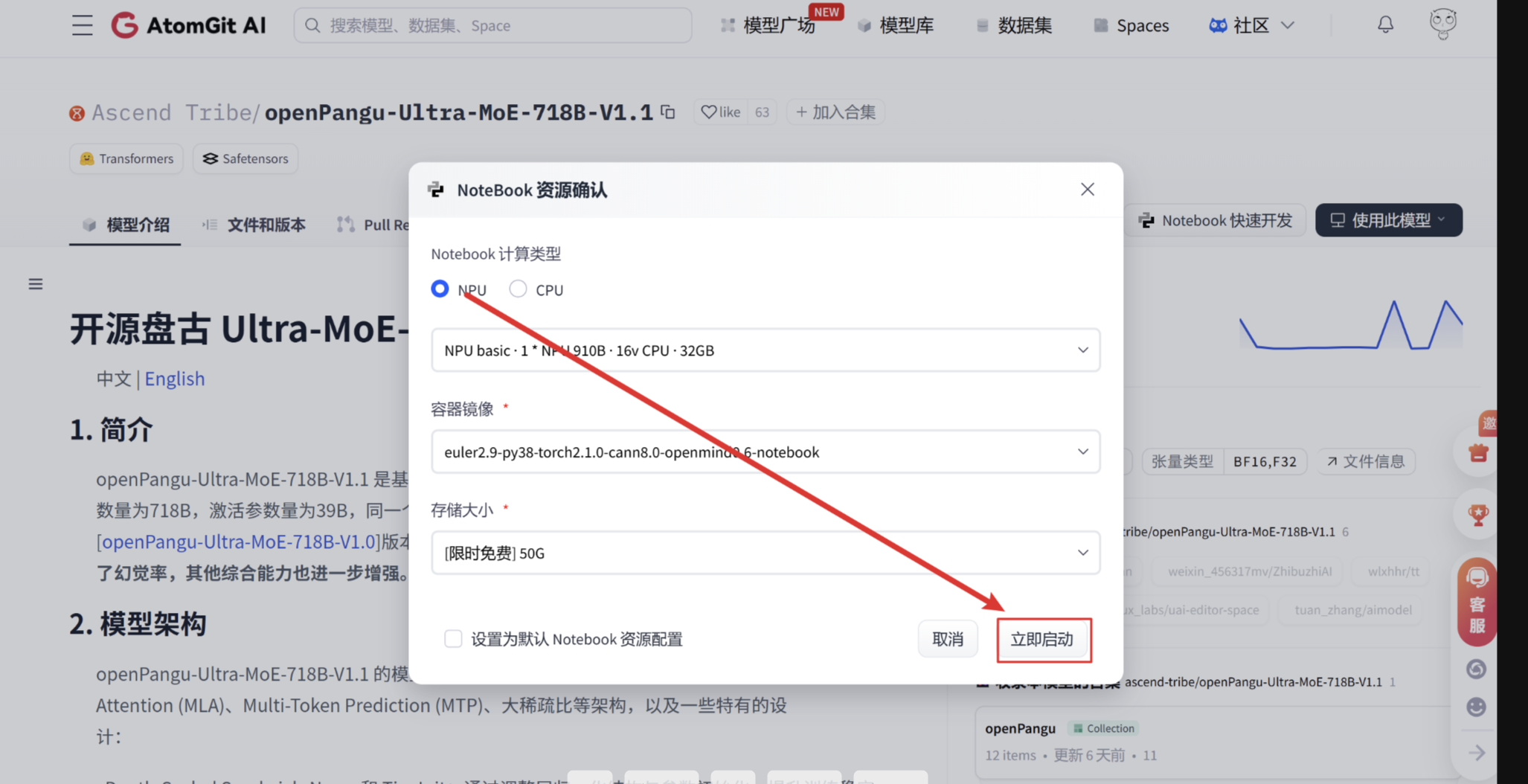
Task: Click the 立即启动 launch button
Action: 1044,639
